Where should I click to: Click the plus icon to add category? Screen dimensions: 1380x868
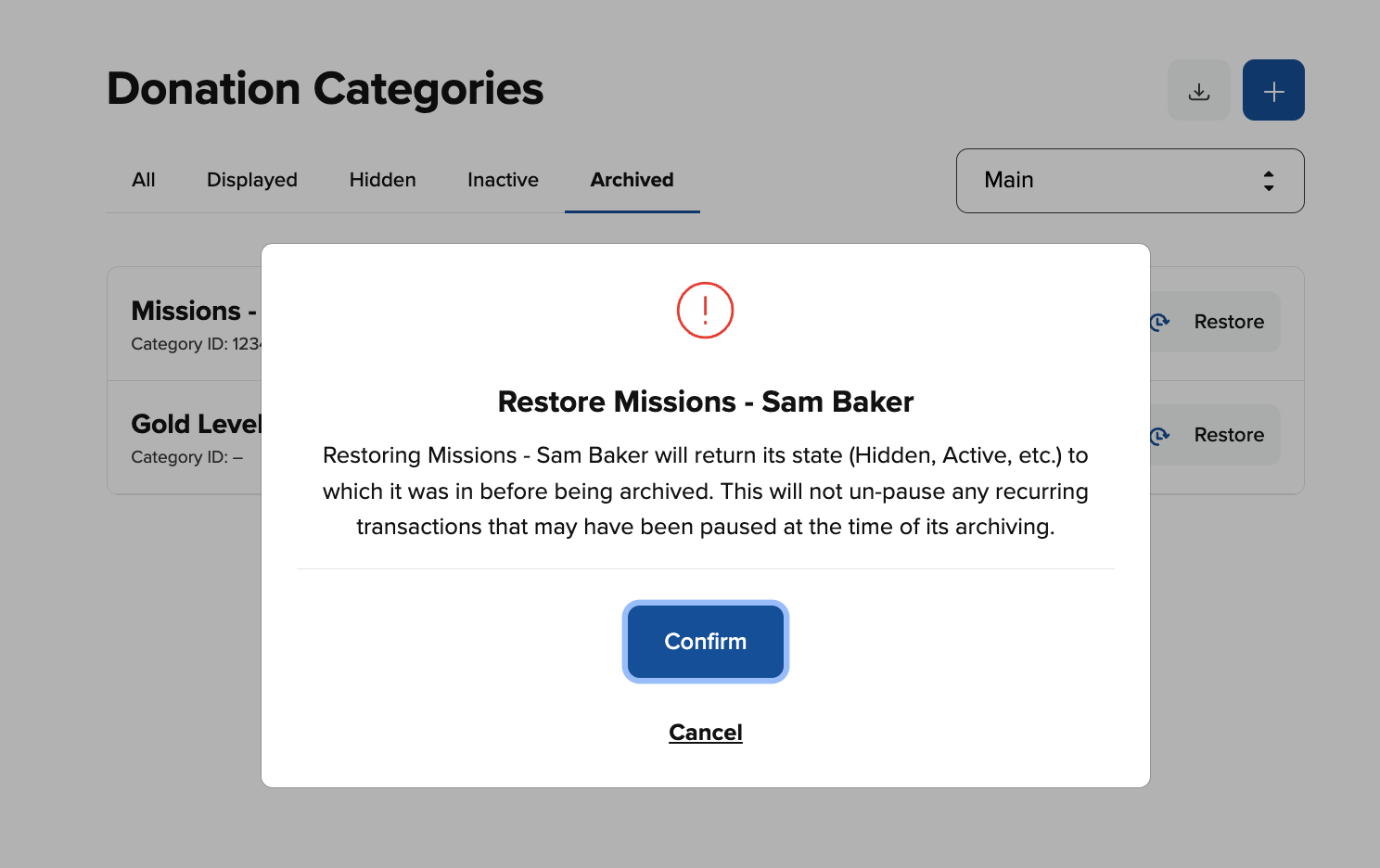coord(1273,91)
